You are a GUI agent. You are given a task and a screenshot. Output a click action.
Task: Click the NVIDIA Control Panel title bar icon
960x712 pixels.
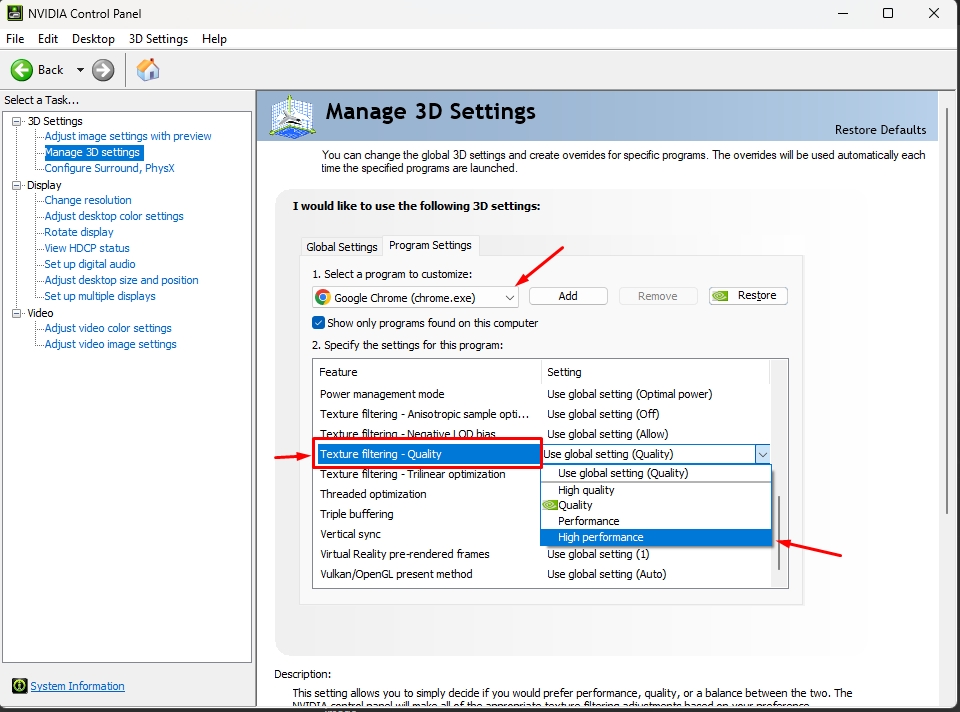click(14, 13)
